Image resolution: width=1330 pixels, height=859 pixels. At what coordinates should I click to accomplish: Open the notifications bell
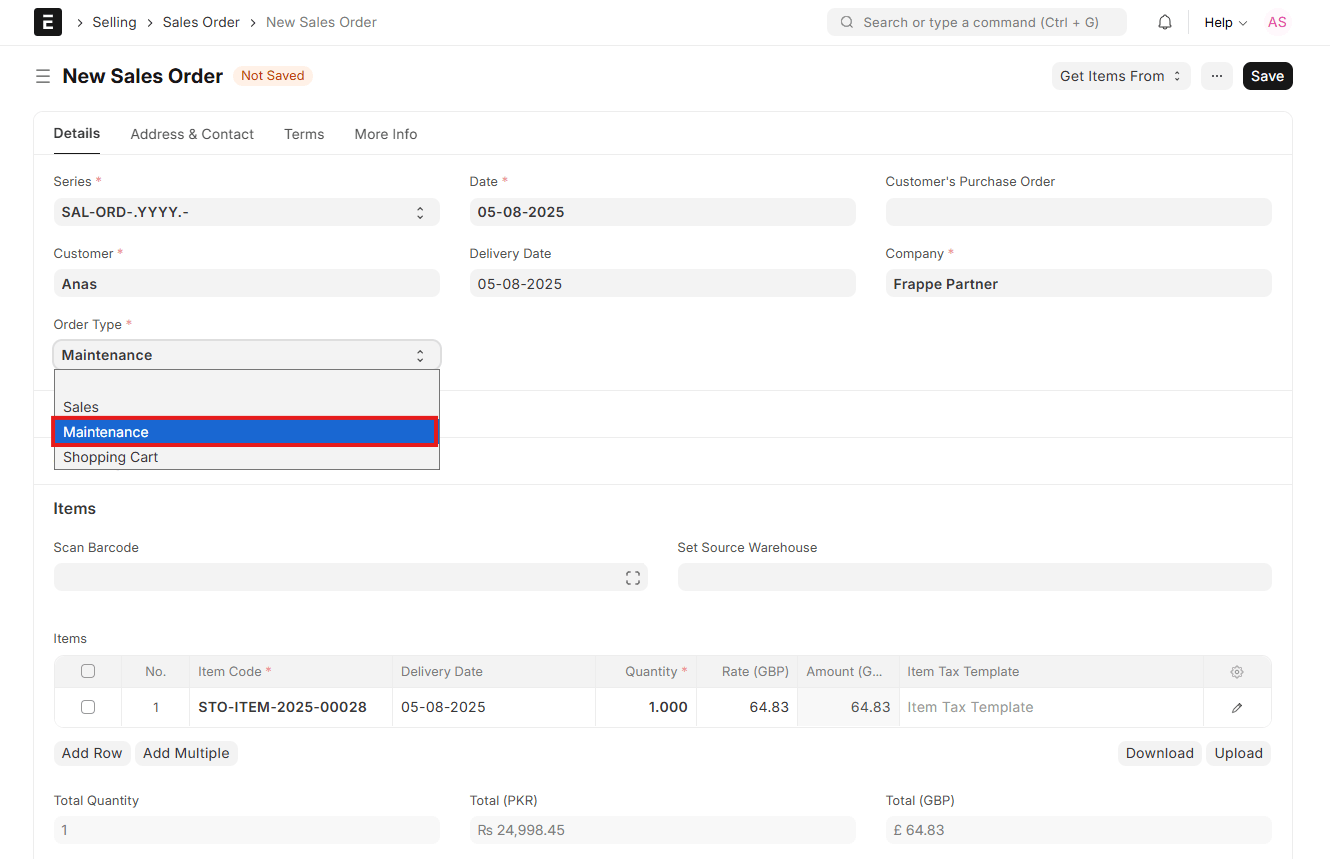(x=1165, y=22)
